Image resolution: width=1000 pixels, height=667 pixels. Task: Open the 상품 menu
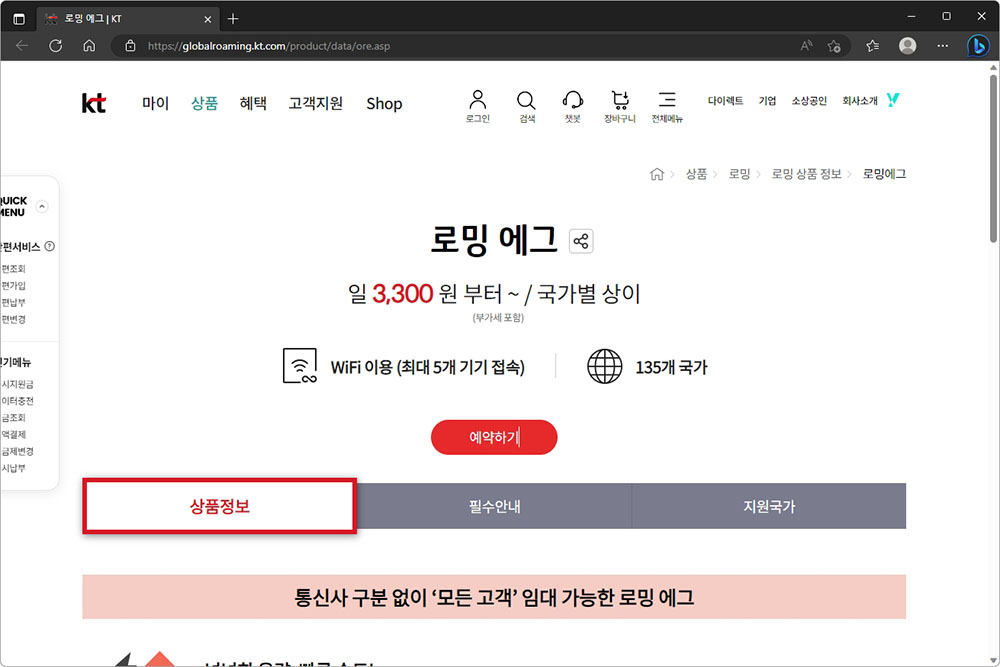click(x=204, y=103)
